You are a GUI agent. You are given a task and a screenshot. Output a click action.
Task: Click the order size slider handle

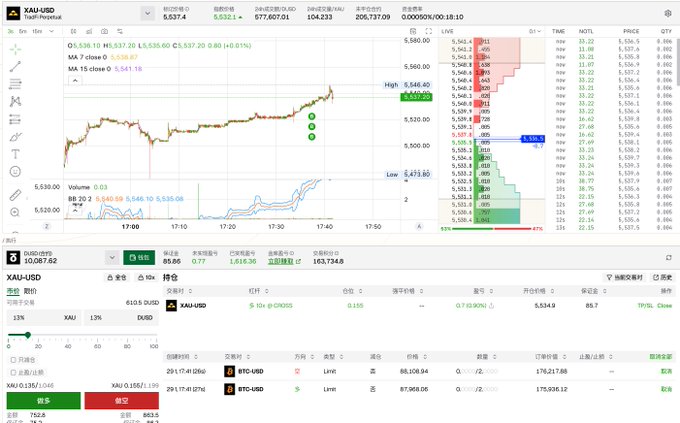(x=28, y=335)
